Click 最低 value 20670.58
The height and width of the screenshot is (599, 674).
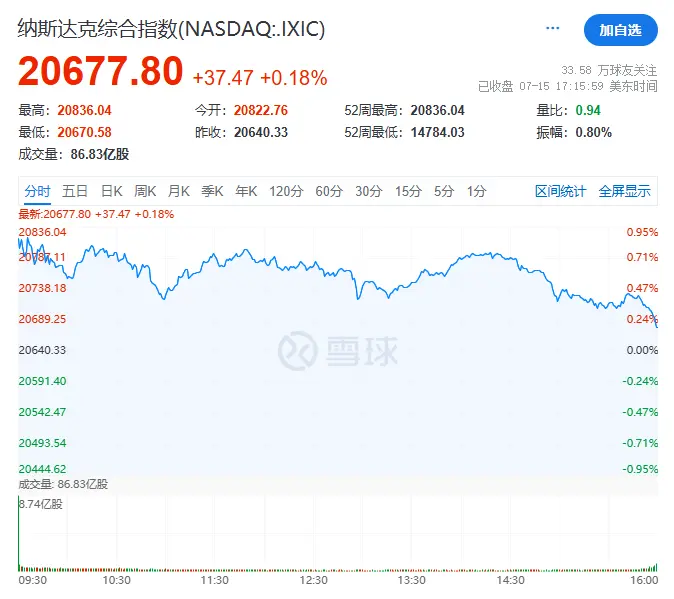(x=84, y=132)
